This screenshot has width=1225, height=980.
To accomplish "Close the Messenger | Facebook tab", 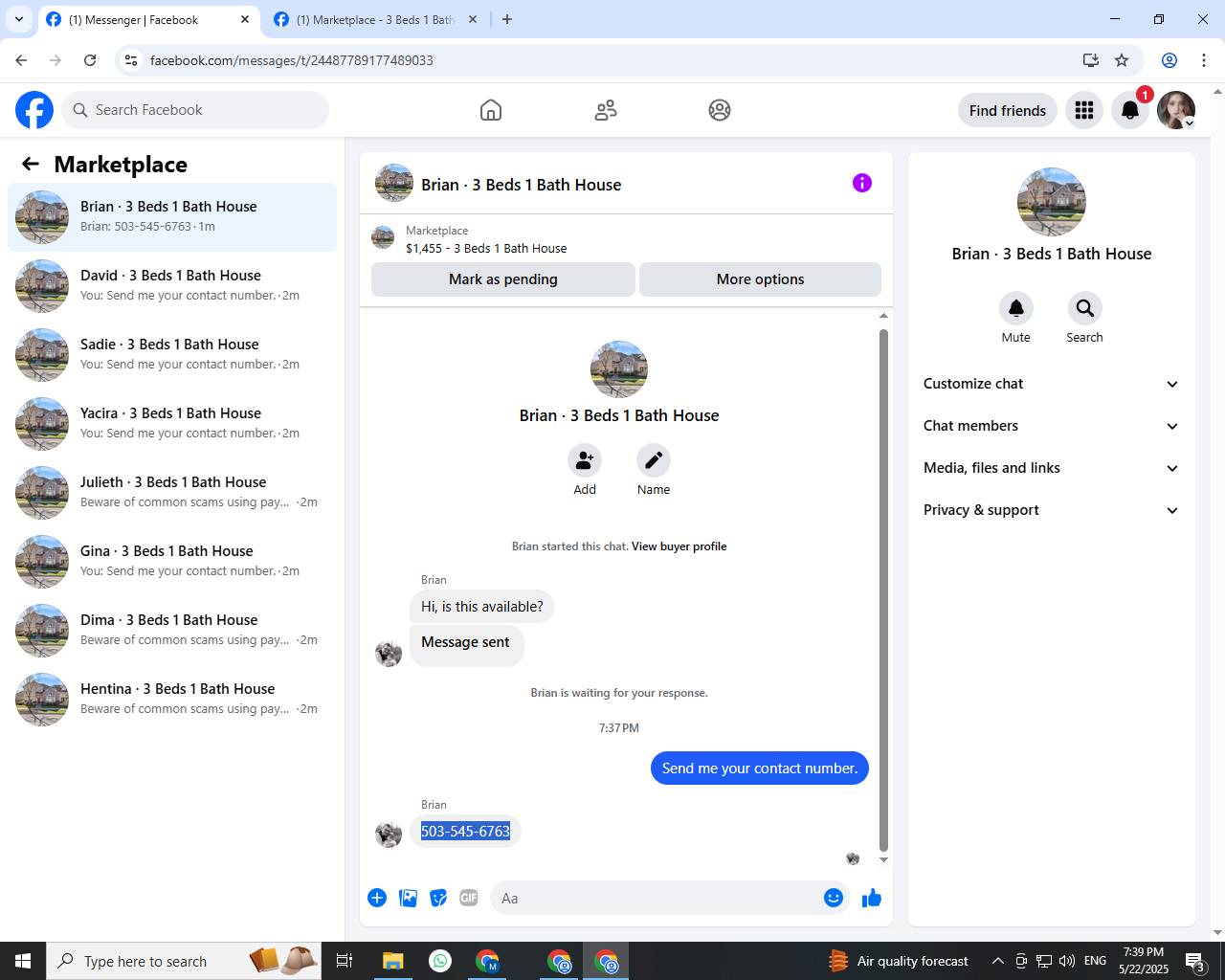I will [245, 19].
